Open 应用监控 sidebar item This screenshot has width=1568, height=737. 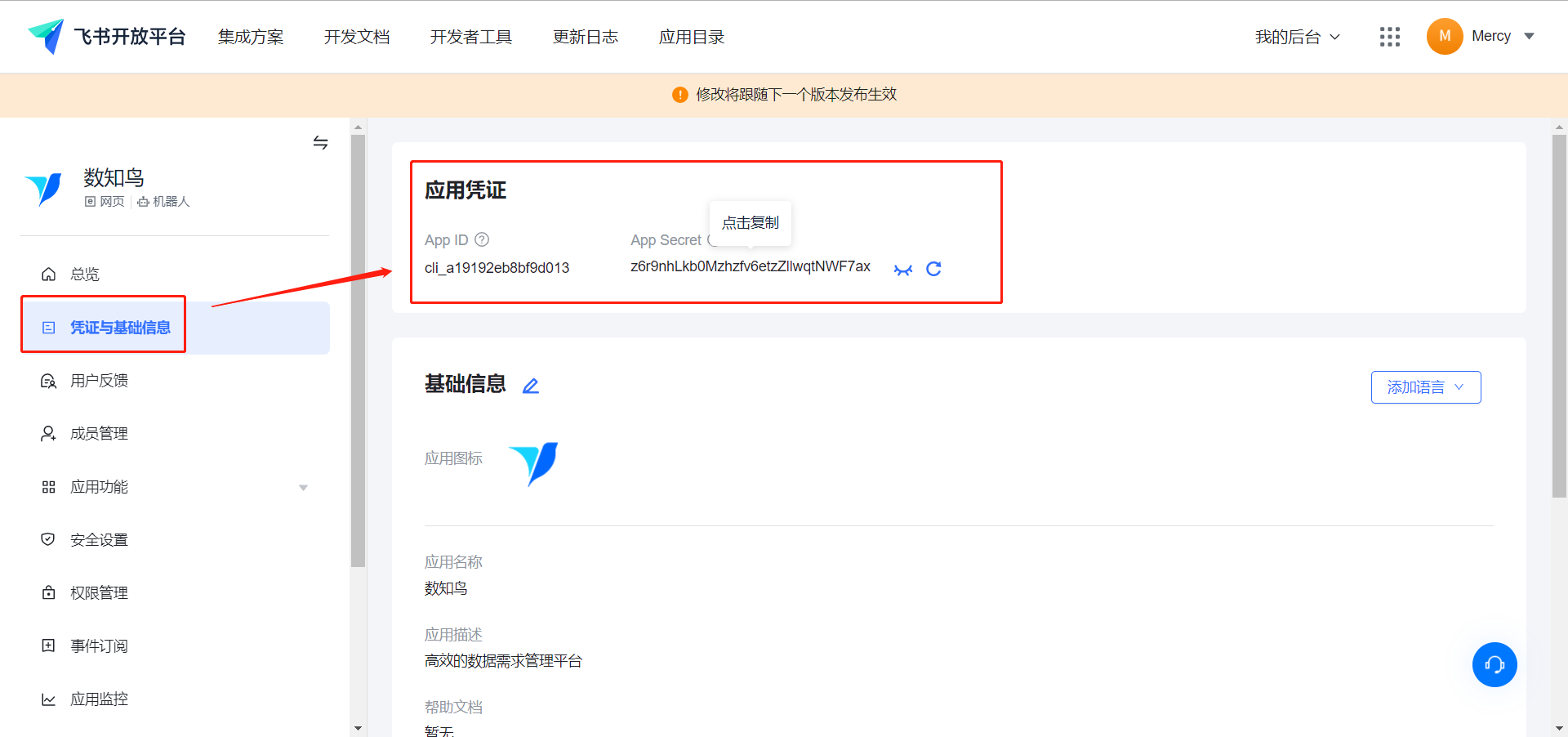175,699
